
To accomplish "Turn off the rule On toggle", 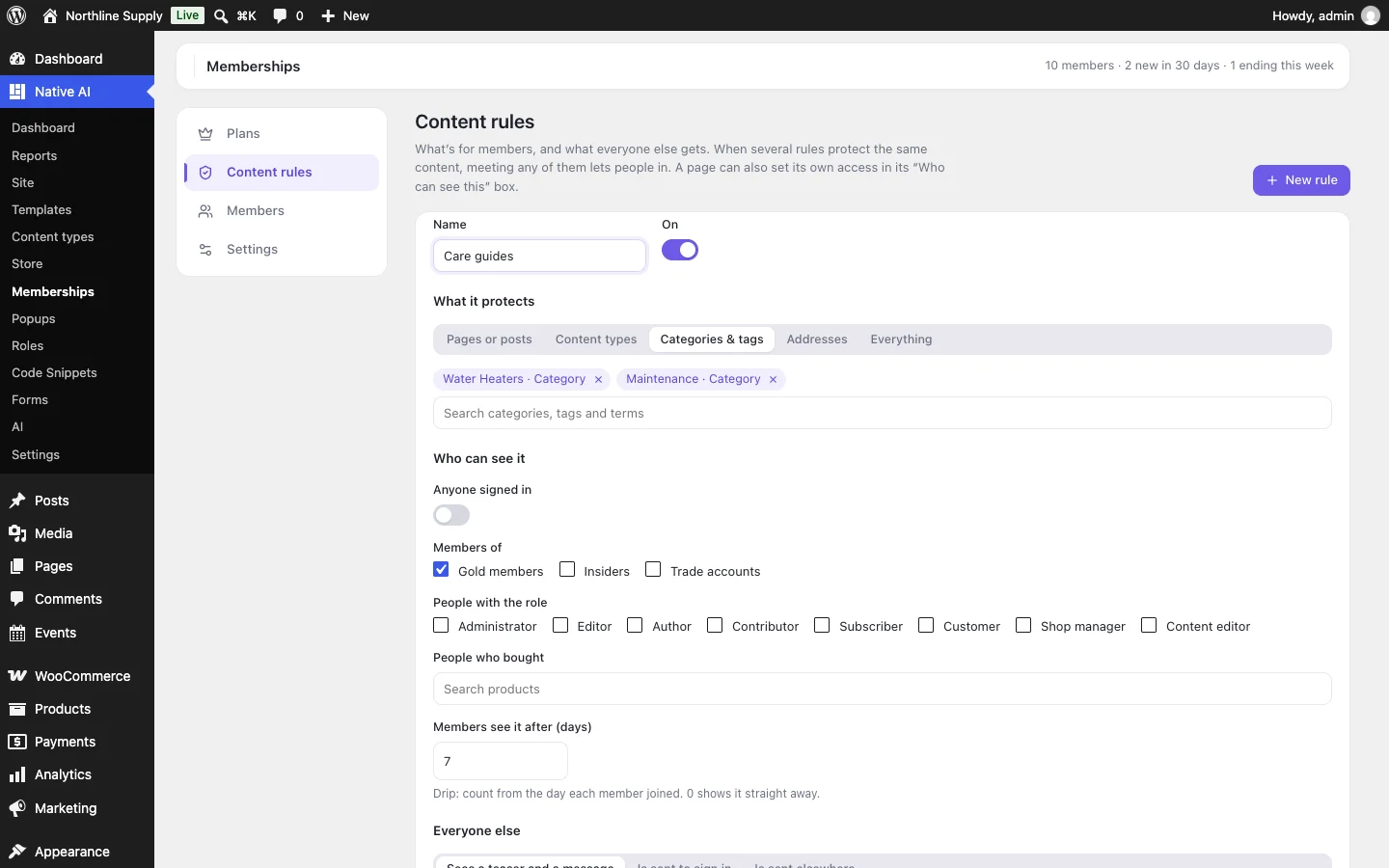I will point(680,250).
